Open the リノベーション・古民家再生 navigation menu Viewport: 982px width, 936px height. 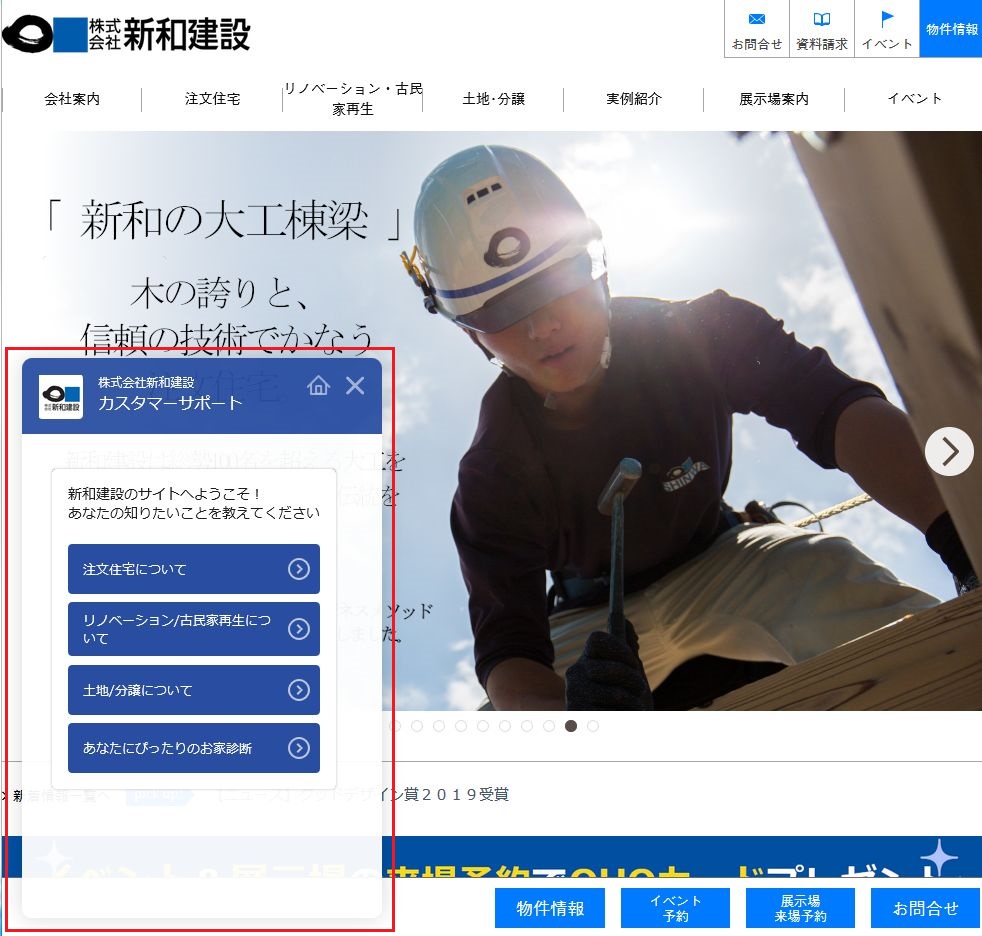click(x=353, y=99)
